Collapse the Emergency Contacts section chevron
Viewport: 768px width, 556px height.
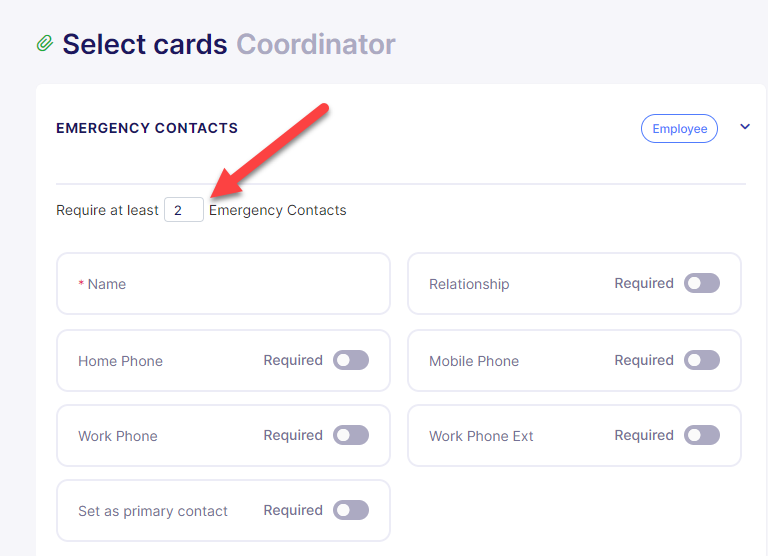[x=744, y=127]
